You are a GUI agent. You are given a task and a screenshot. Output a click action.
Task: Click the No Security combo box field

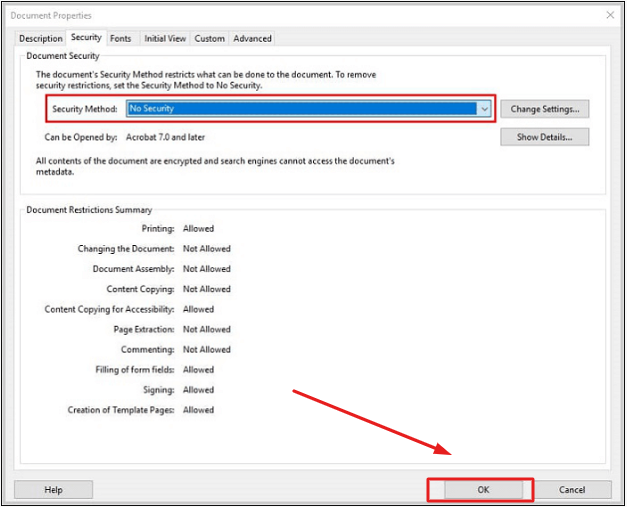pyautogui.click(x=309, y=109)
